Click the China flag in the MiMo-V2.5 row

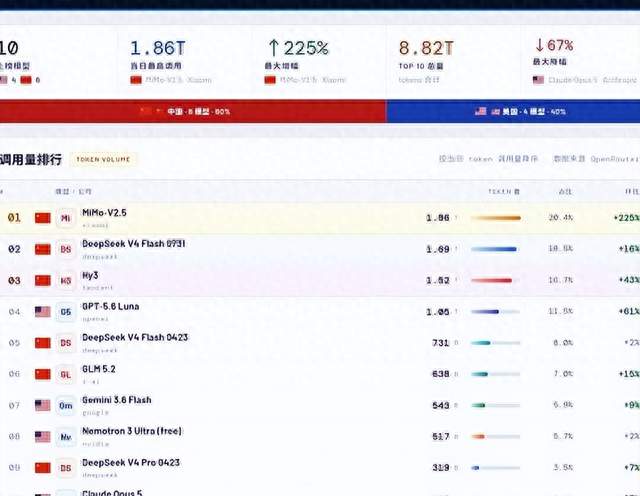click(42, 218)
